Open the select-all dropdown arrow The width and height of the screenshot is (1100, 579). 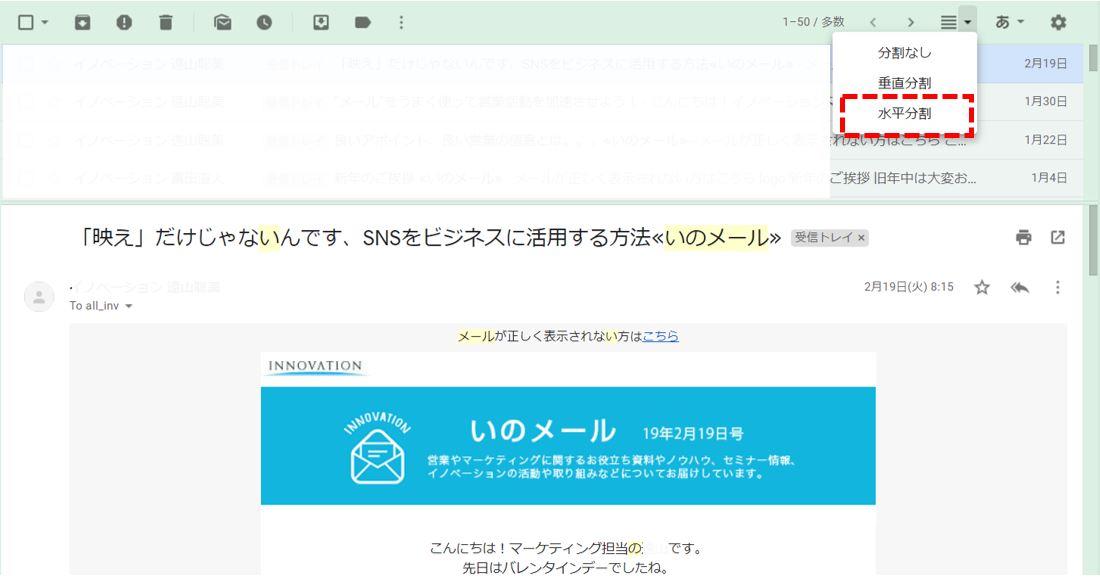45,22
